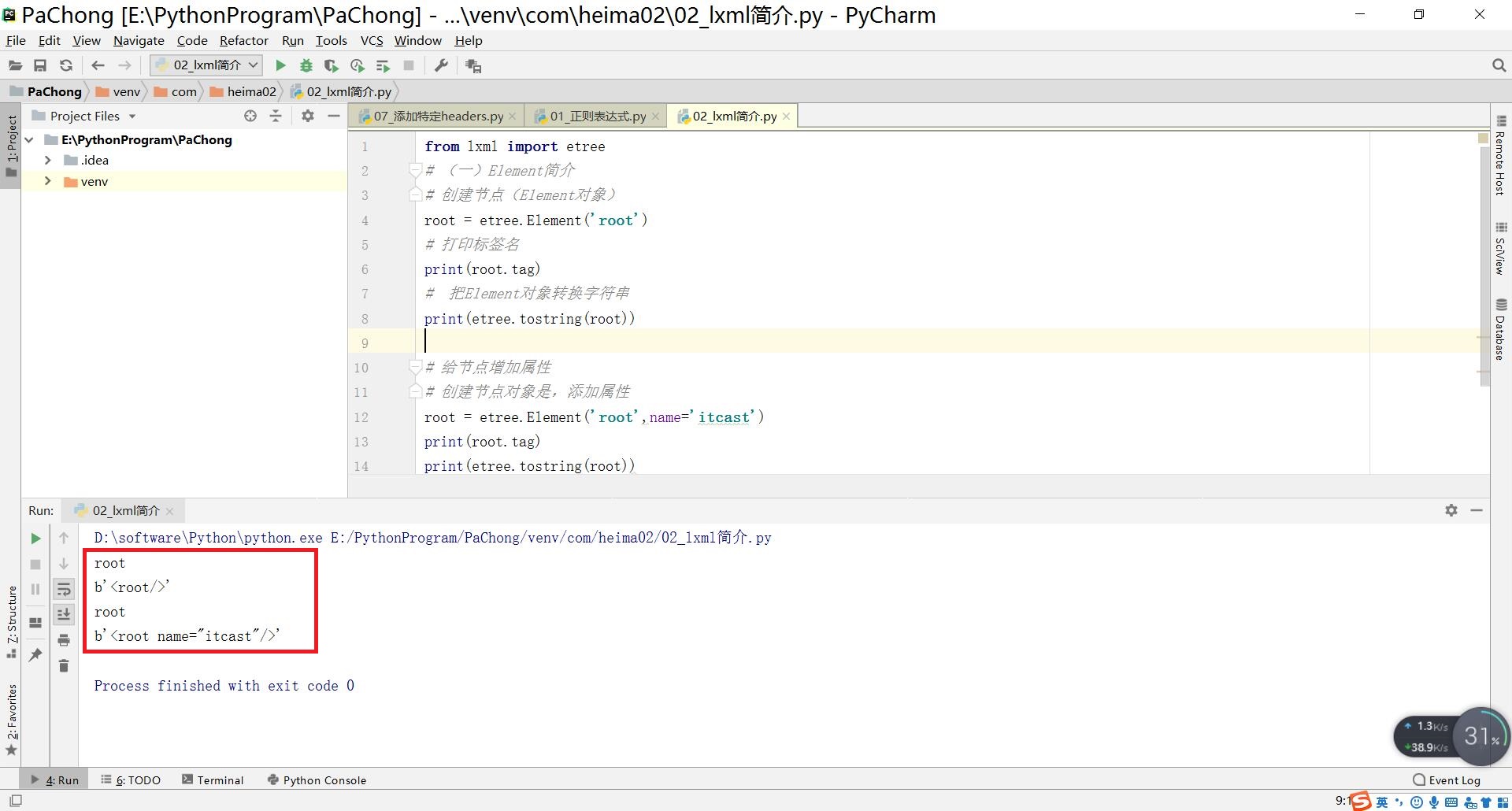Run with Coverage using the coverage icon
Viewport: 1512px width, 811px height.
[332, 65]
